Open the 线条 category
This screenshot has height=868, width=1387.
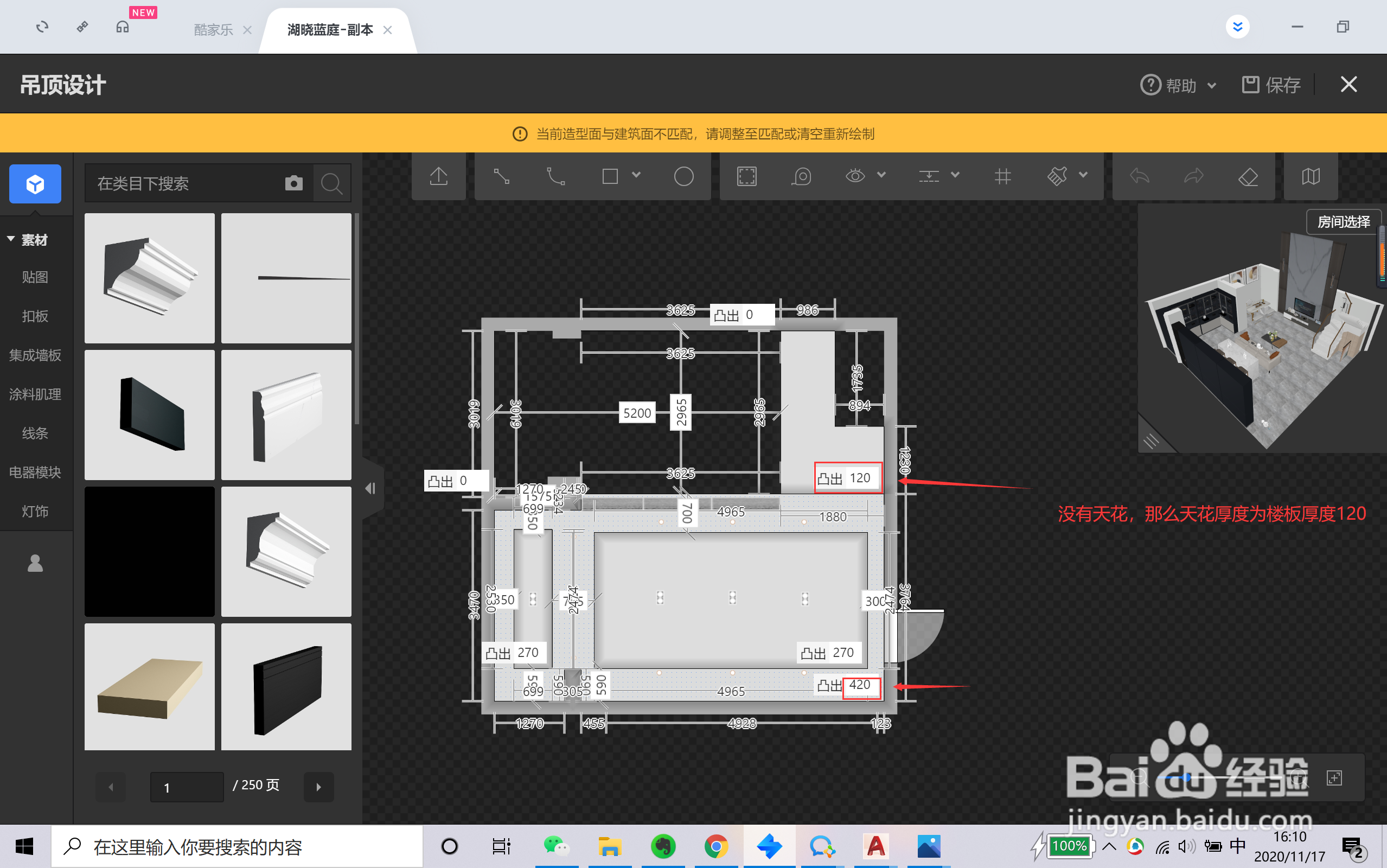[x=35, y=433]
